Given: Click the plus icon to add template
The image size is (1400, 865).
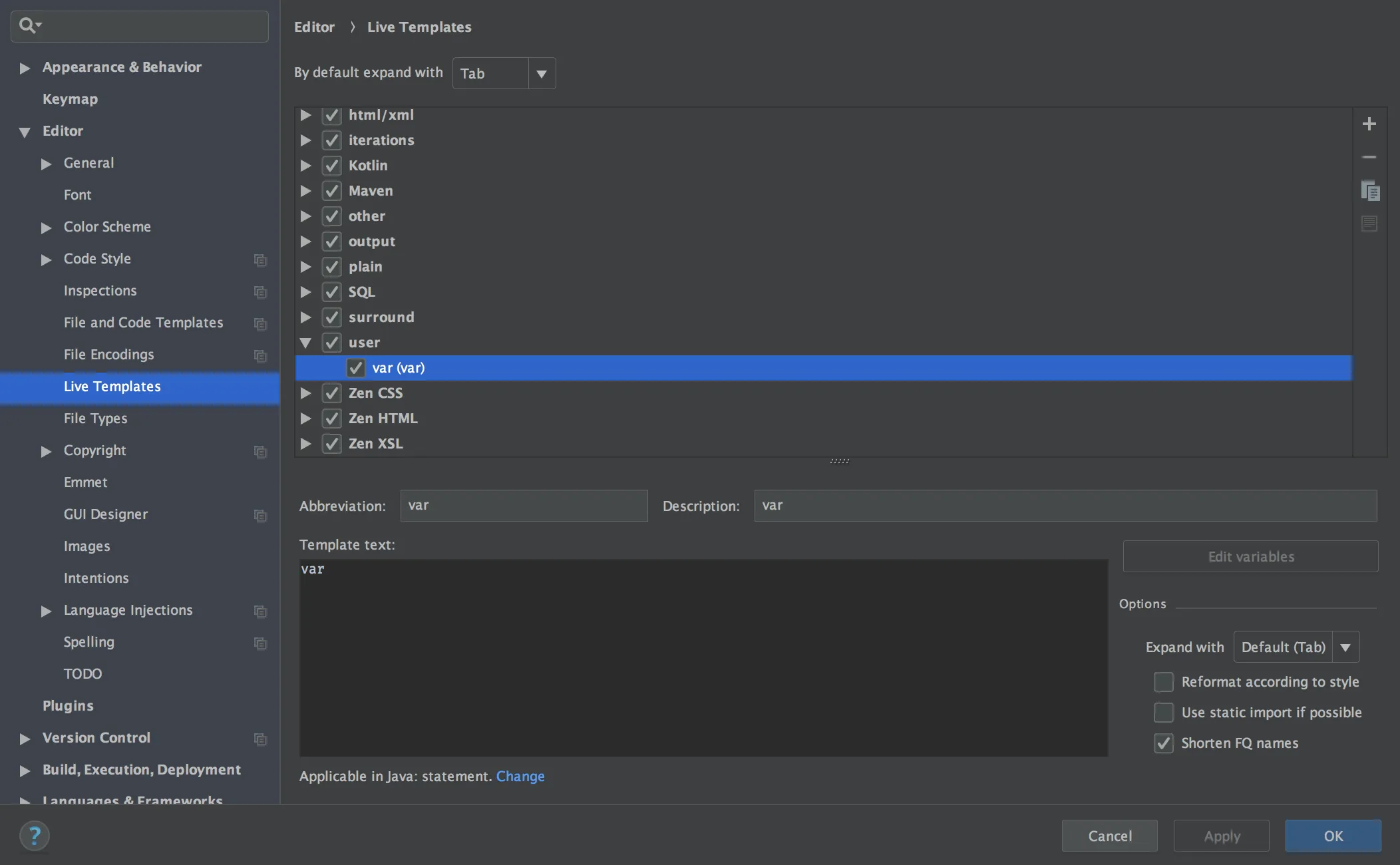Looking at the screenshot, I should pos(1369,124).
